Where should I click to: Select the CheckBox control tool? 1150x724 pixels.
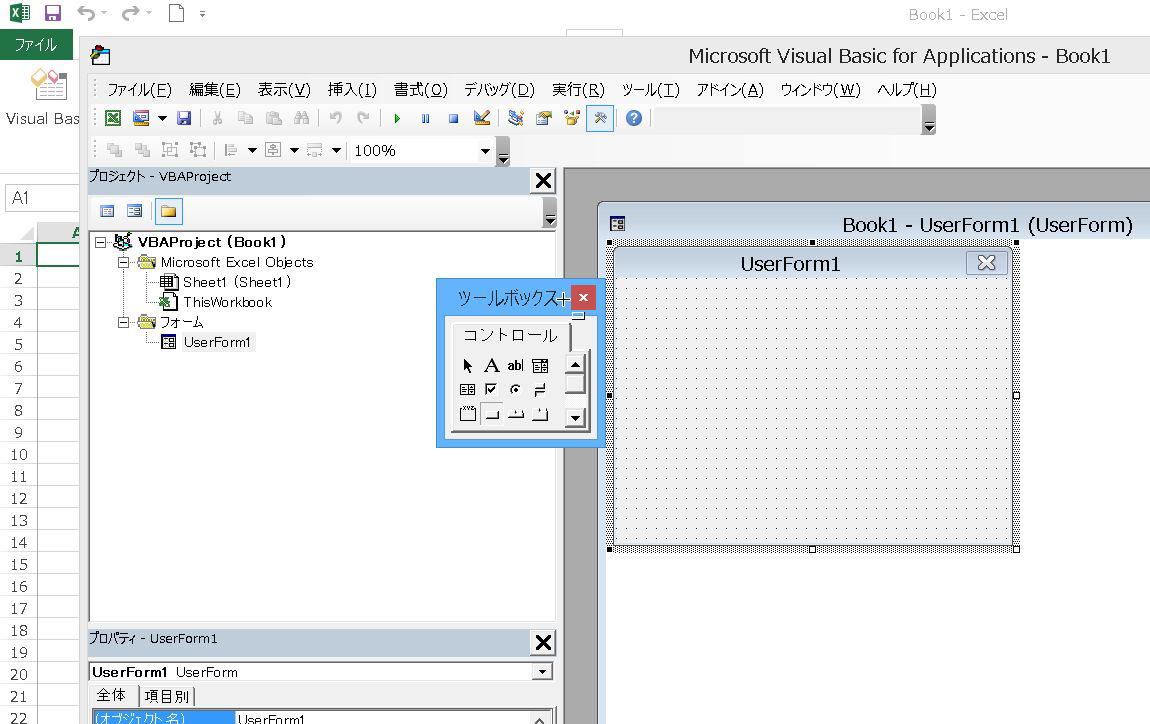[491, 390]
